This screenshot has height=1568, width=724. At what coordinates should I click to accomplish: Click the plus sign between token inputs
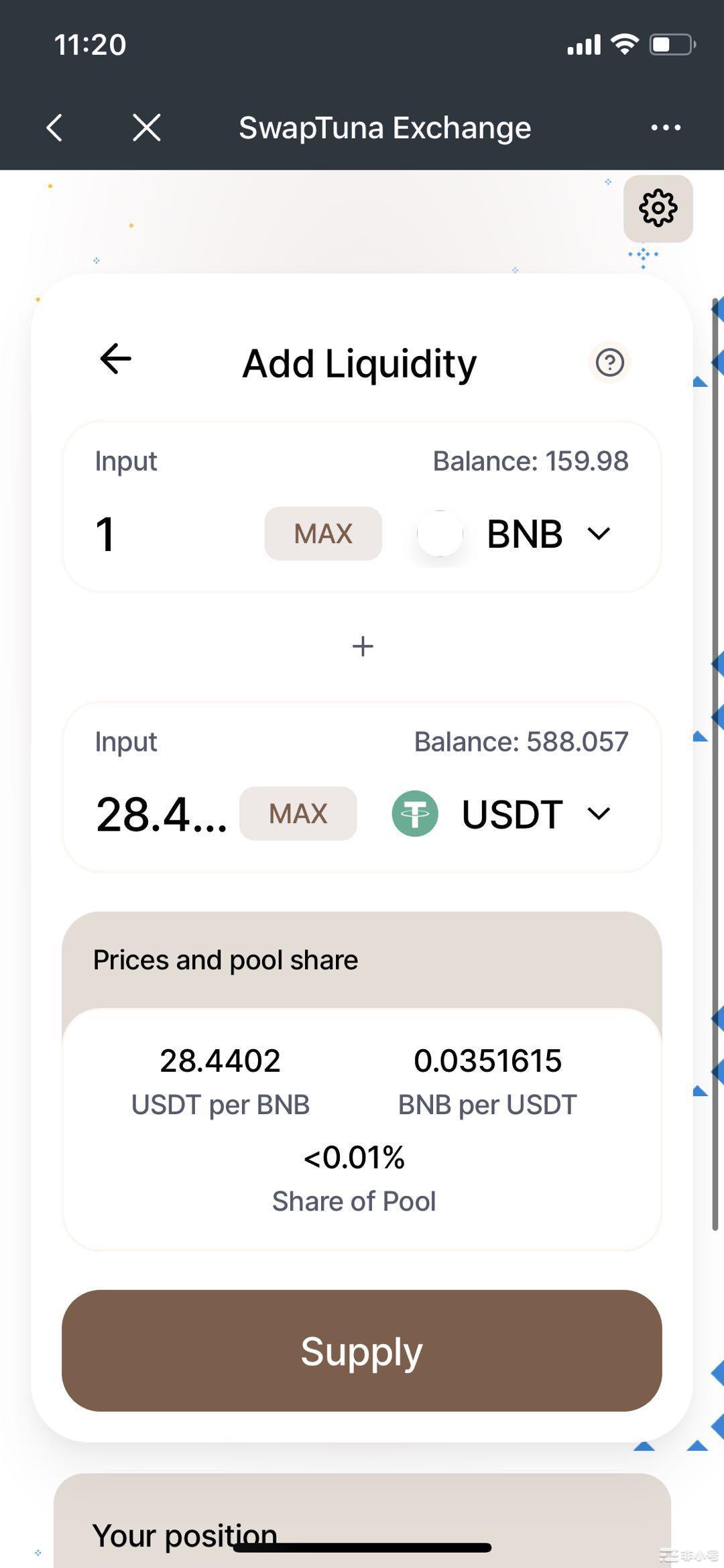[x=363, y=646]
